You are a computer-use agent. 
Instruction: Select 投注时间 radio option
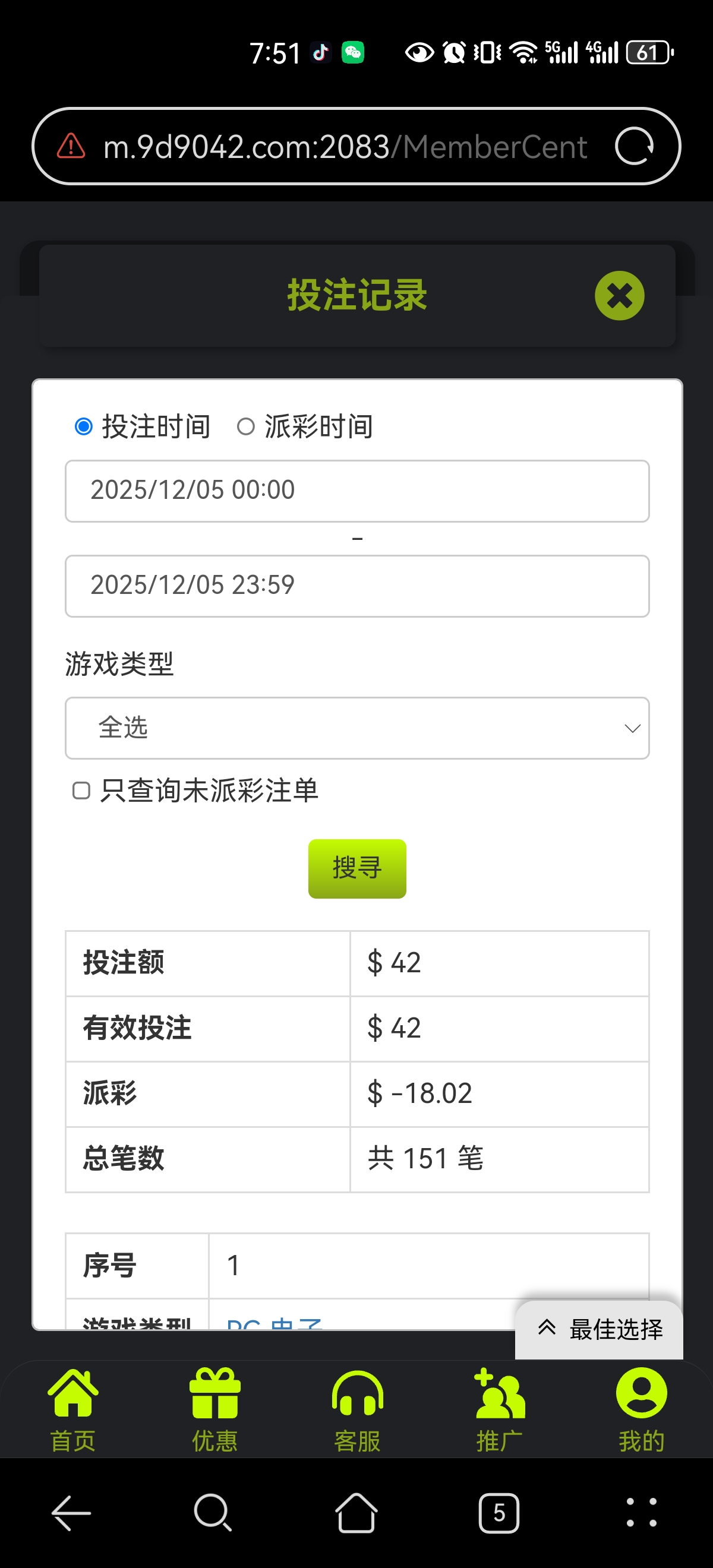(84, 426)
